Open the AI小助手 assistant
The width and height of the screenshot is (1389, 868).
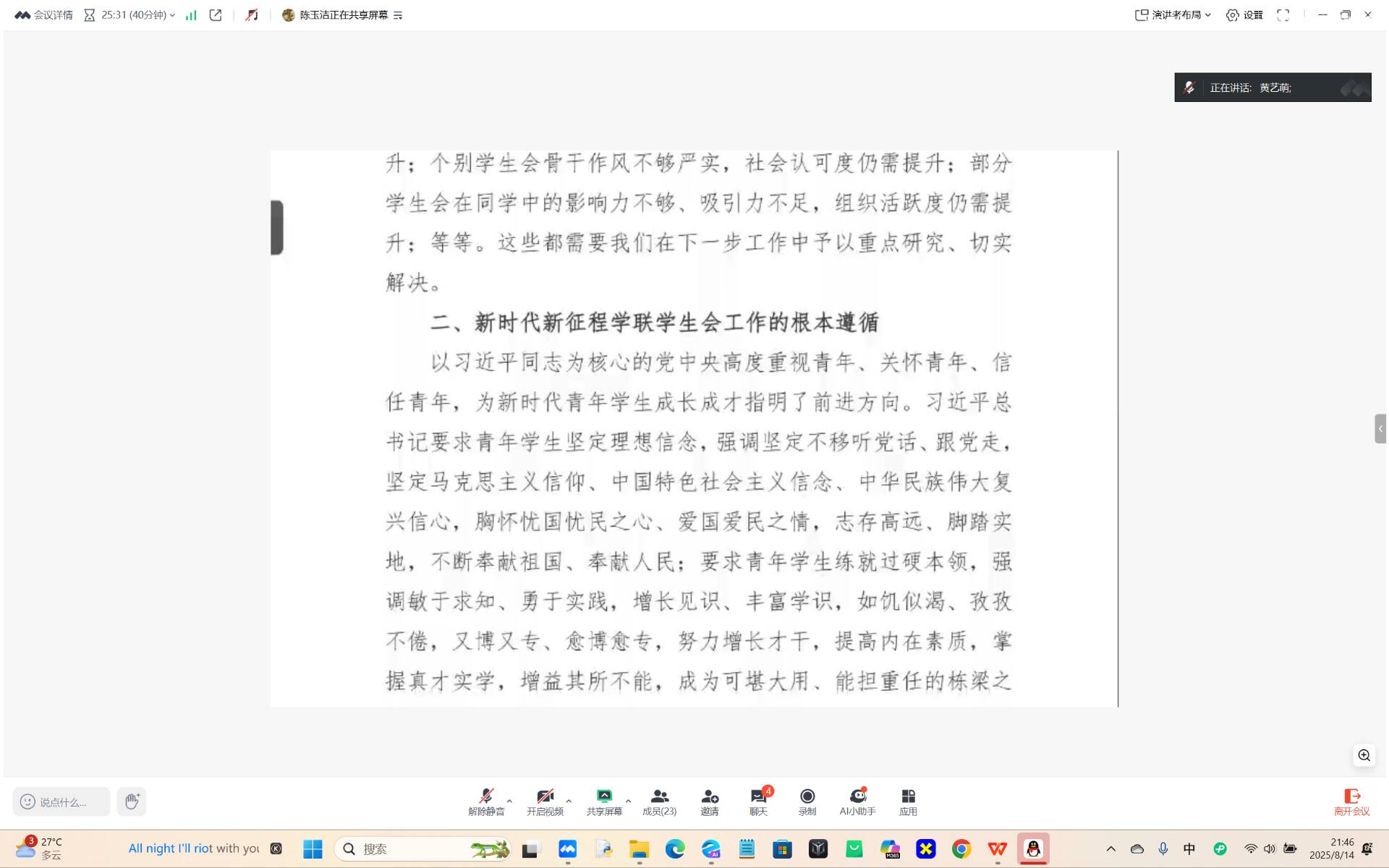[x=858, y=801]
